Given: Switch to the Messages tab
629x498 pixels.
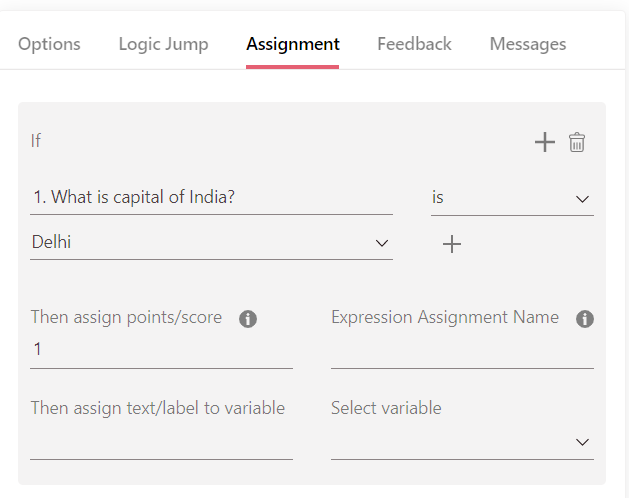Looking at the screenshot, I should click(x=528, y=44).
